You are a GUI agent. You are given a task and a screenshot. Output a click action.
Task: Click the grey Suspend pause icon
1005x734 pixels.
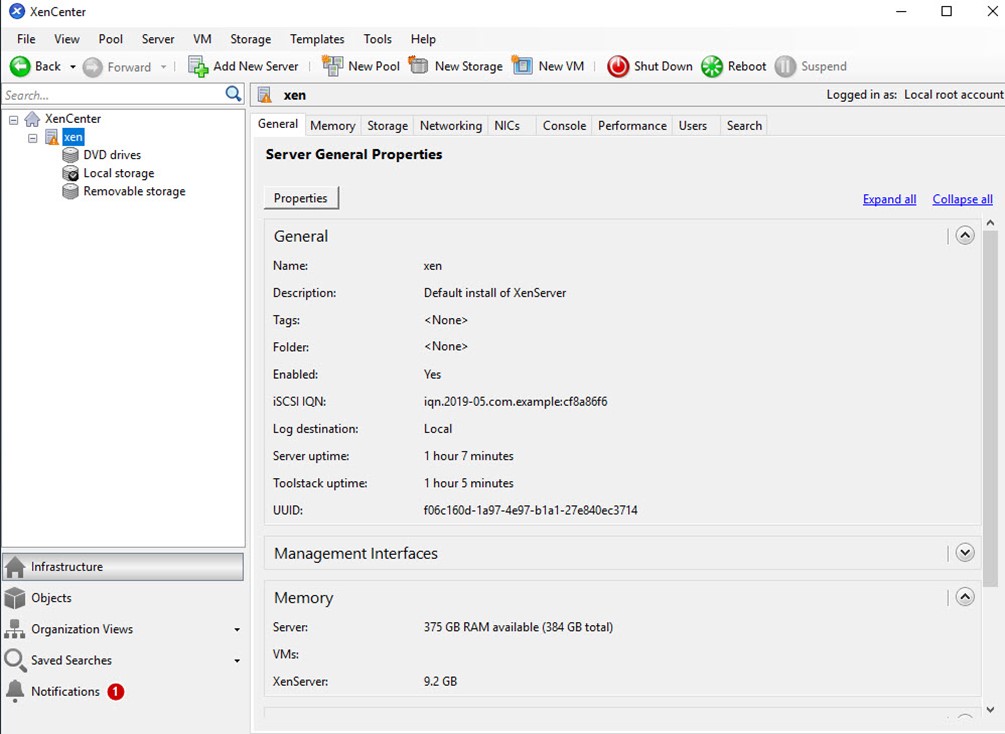click(785, 67)
